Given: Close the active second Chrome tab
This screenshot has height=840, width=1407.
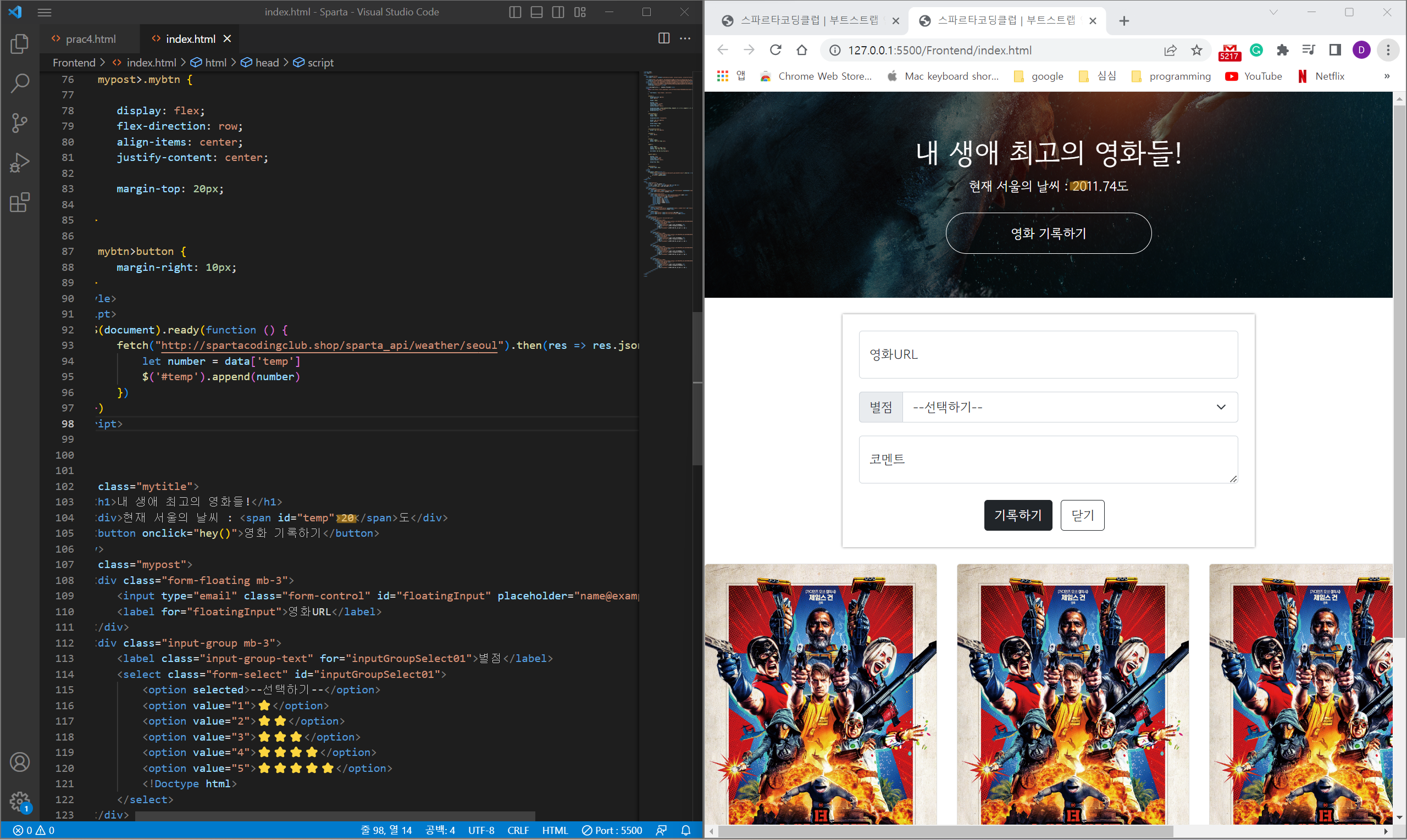Looking at the screenshot, I should [x=1093, y=21].
